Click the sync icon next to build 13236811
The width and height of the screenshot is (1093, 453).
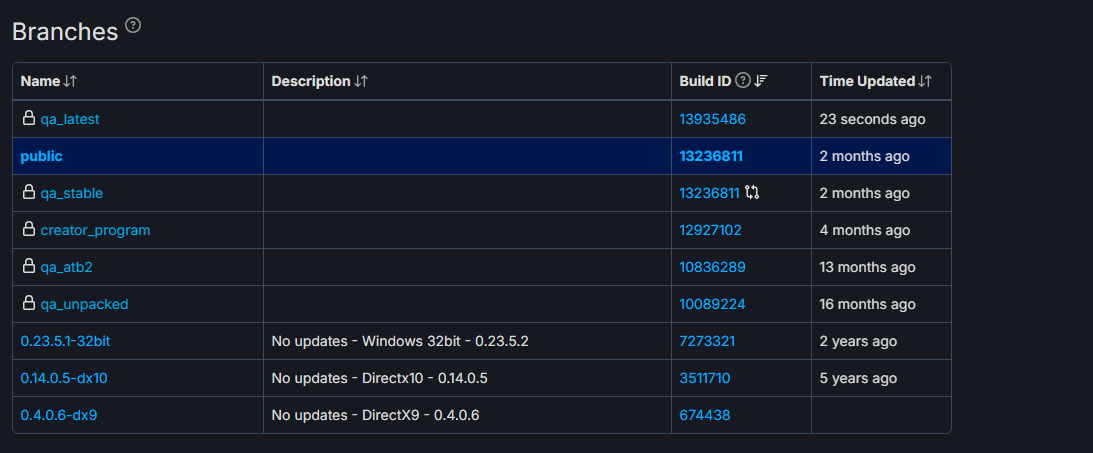point(753,193)
